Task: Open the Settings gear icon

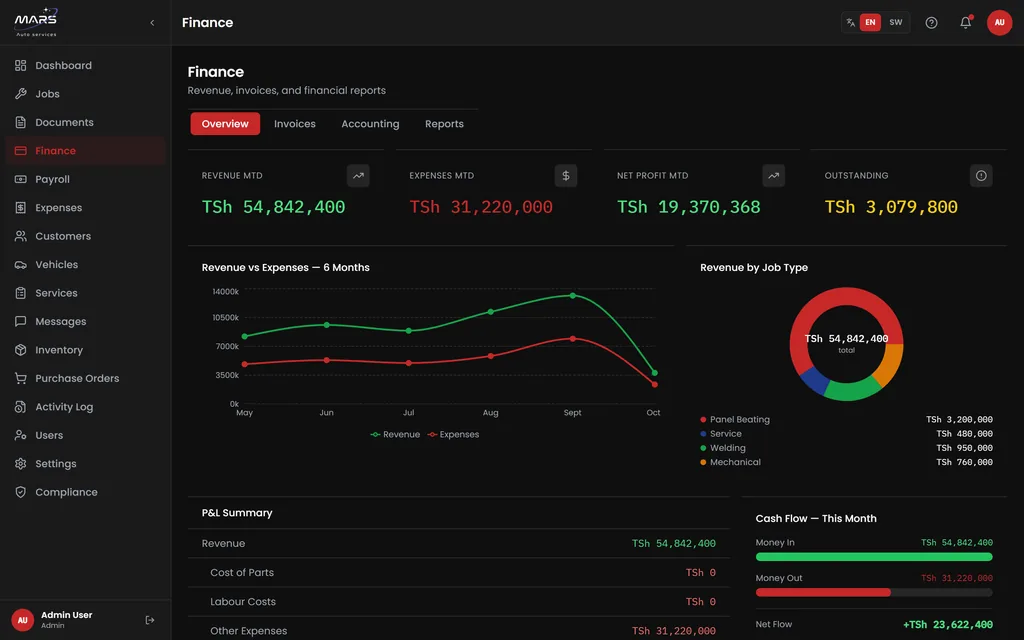Action: pos(21,464)
